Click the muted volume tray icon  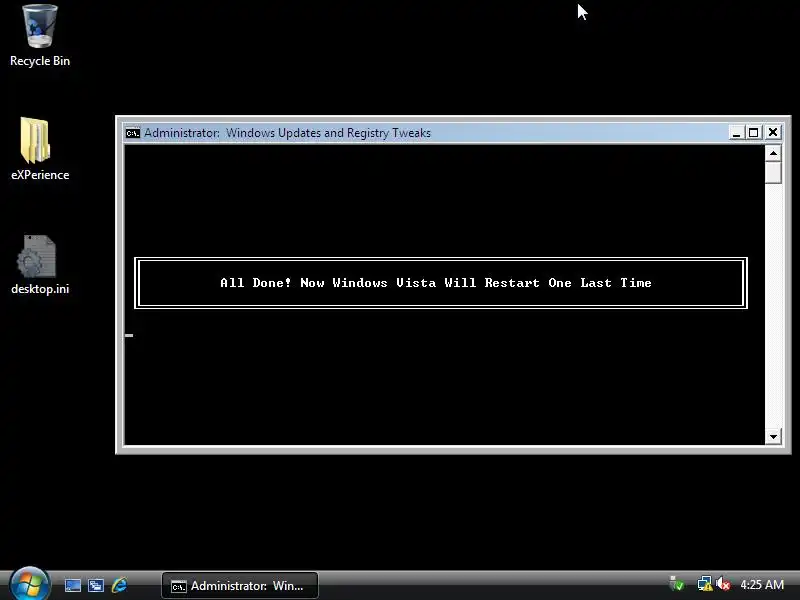click(x=723, y=584)
